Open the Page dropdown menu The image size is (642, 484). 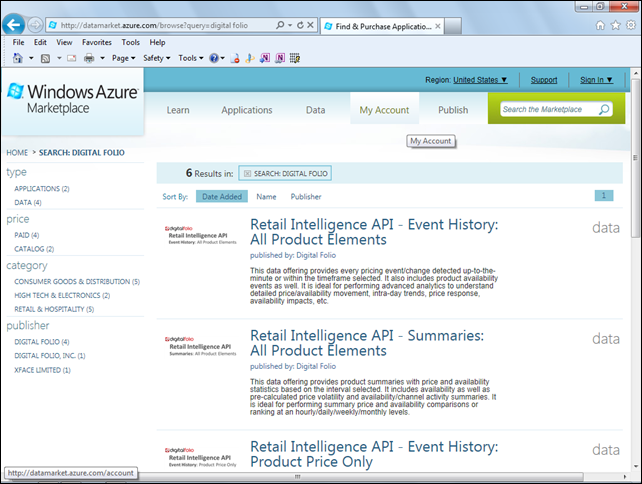(124, 58)
